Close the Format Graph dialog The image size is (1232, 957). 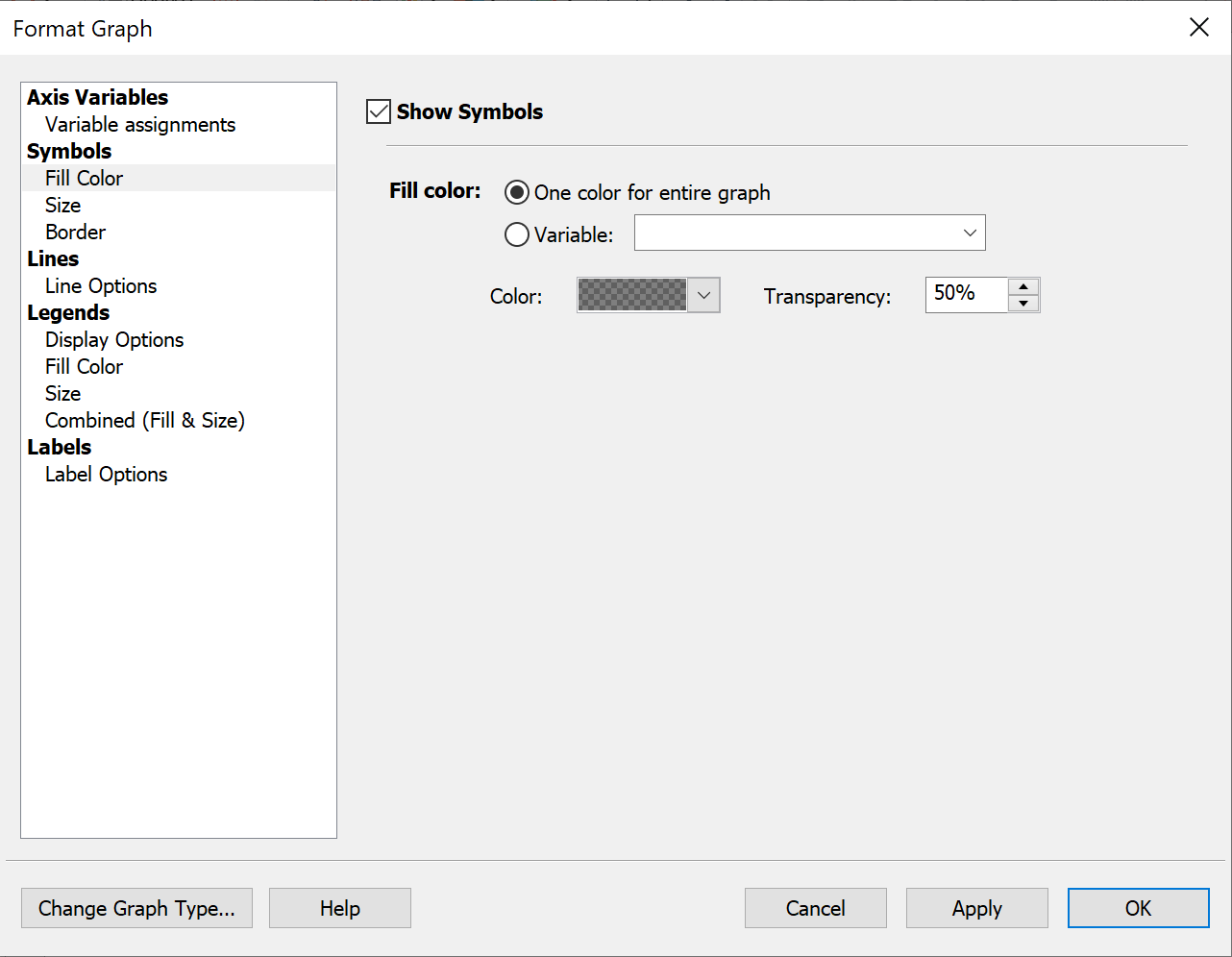(1198, 28)
